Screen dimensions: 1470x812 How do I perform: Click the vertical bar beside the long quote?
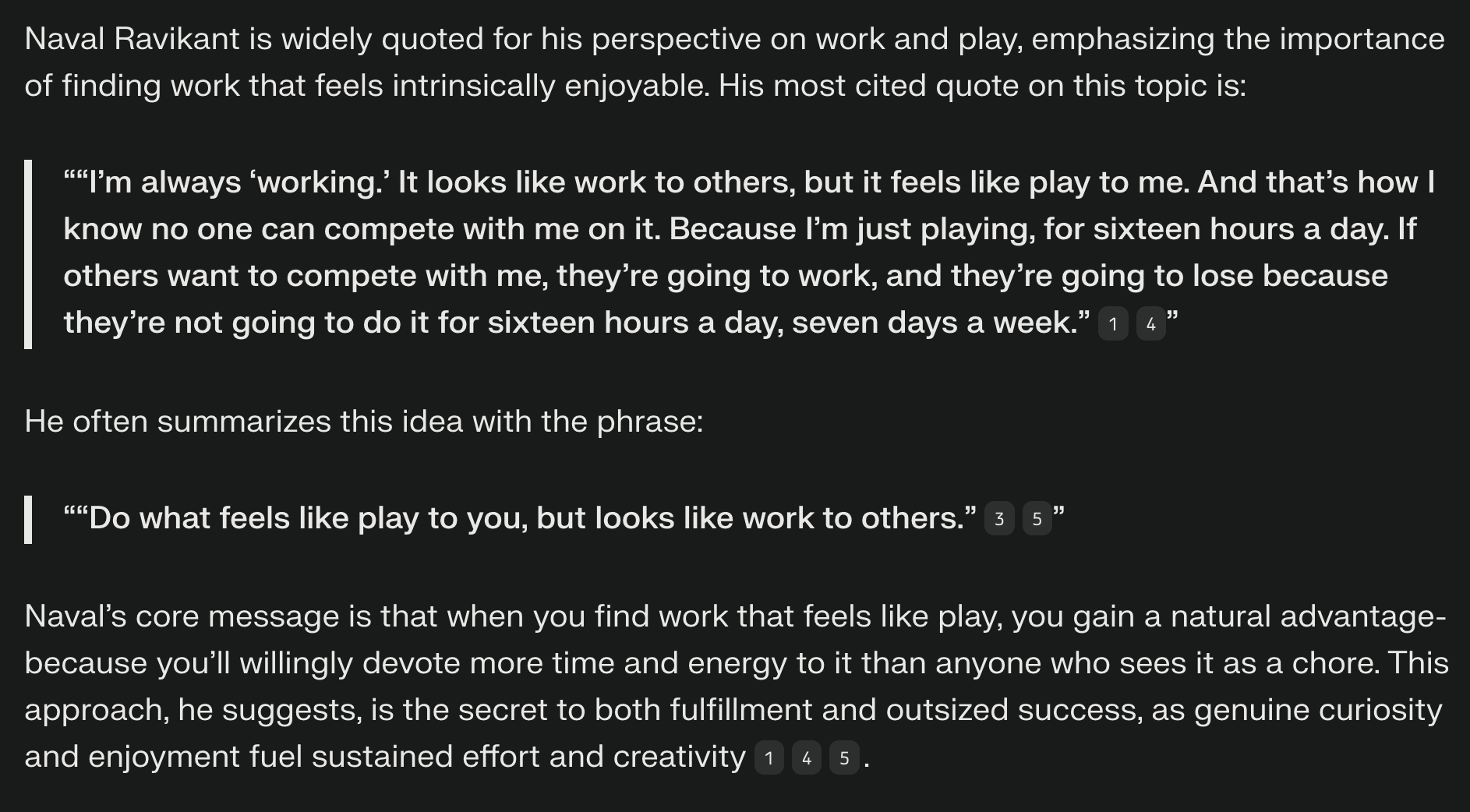[x=28, y=254]
